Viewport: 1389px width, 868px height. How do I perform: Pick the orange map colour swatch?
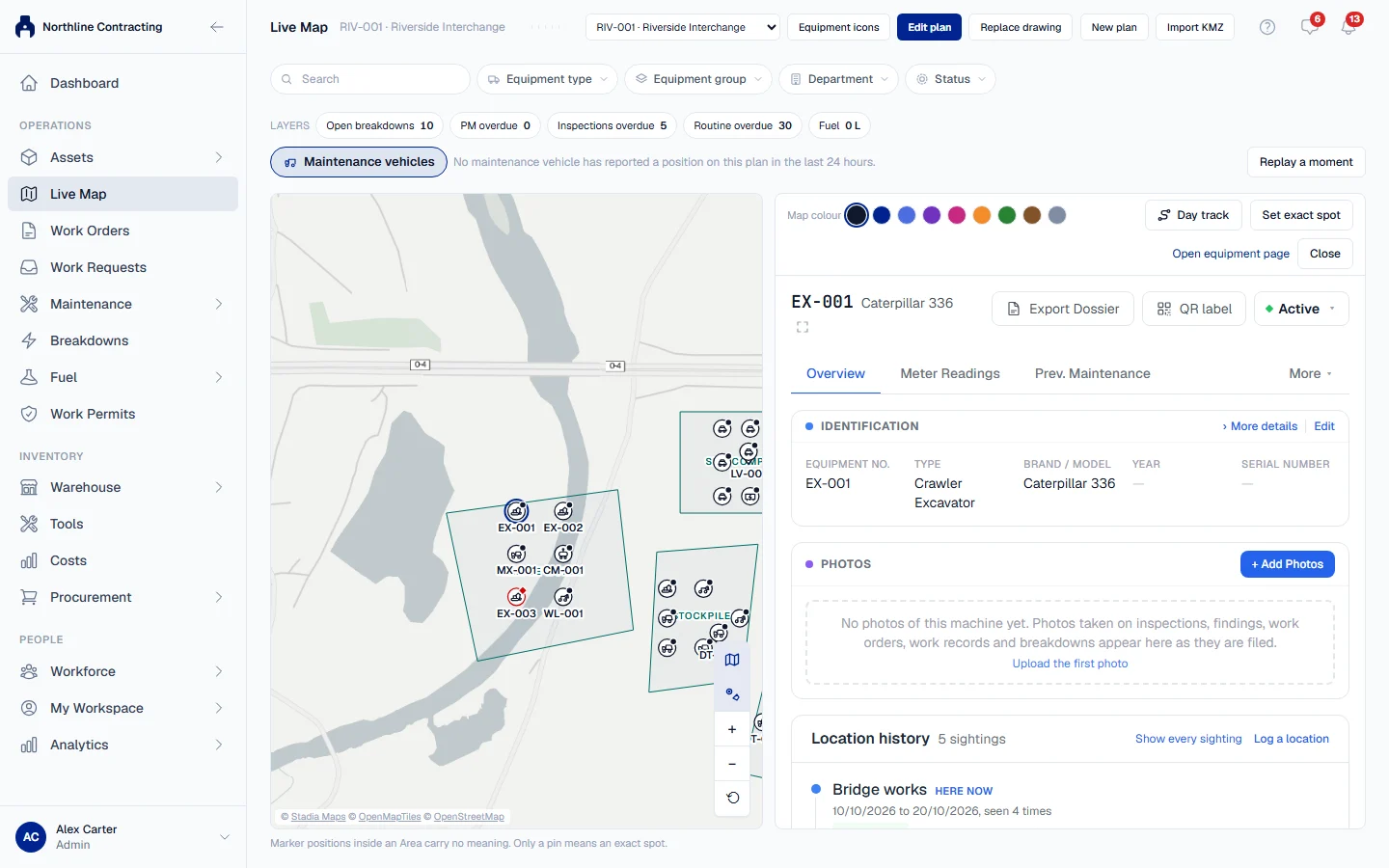(x=982, y=215)
